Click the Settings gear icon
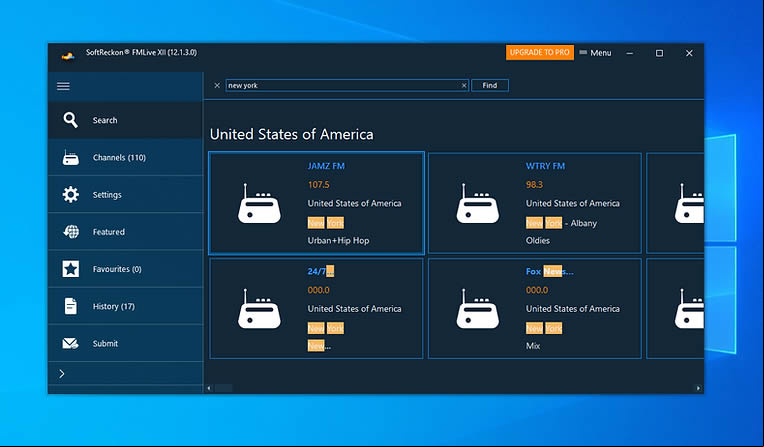This screenshot has height=447, width=764. (71, 194)
